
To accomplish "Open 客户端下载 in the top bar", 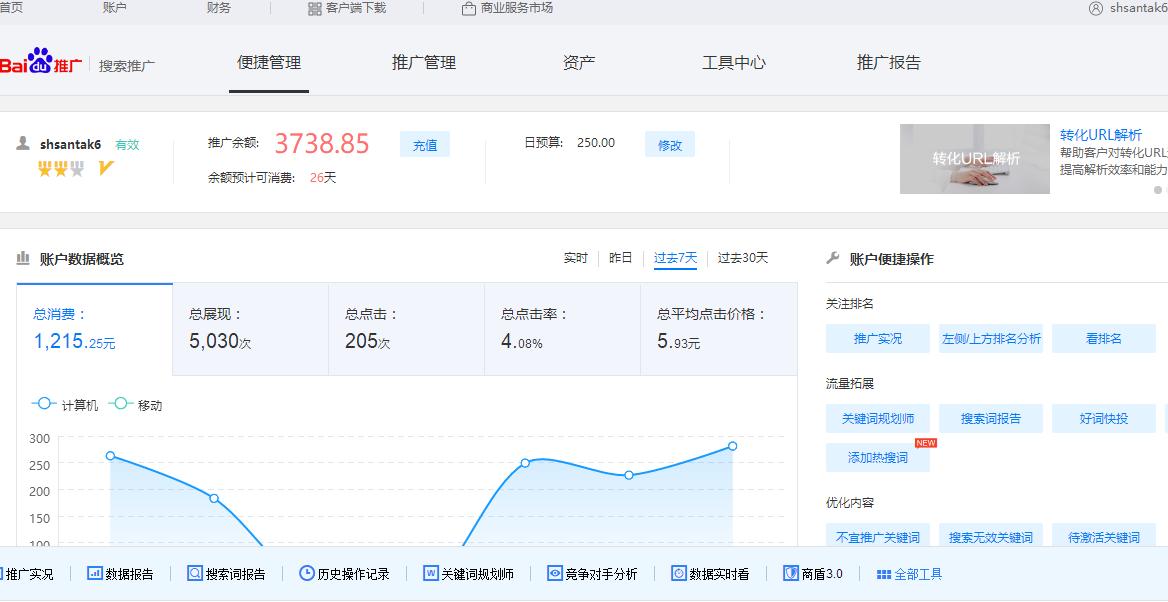I will tap(347, 8).
